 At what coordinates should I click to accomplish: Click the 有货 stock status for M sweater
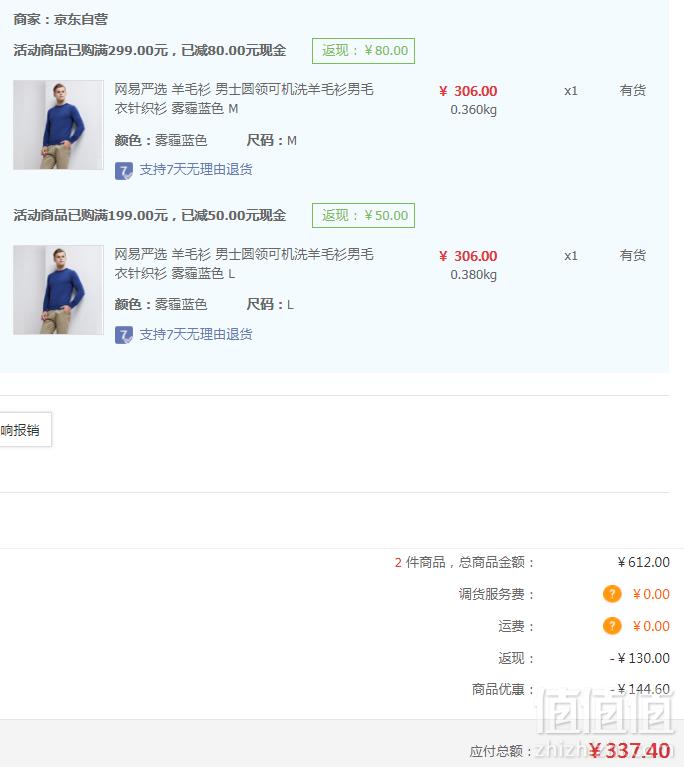pos(633,90)
